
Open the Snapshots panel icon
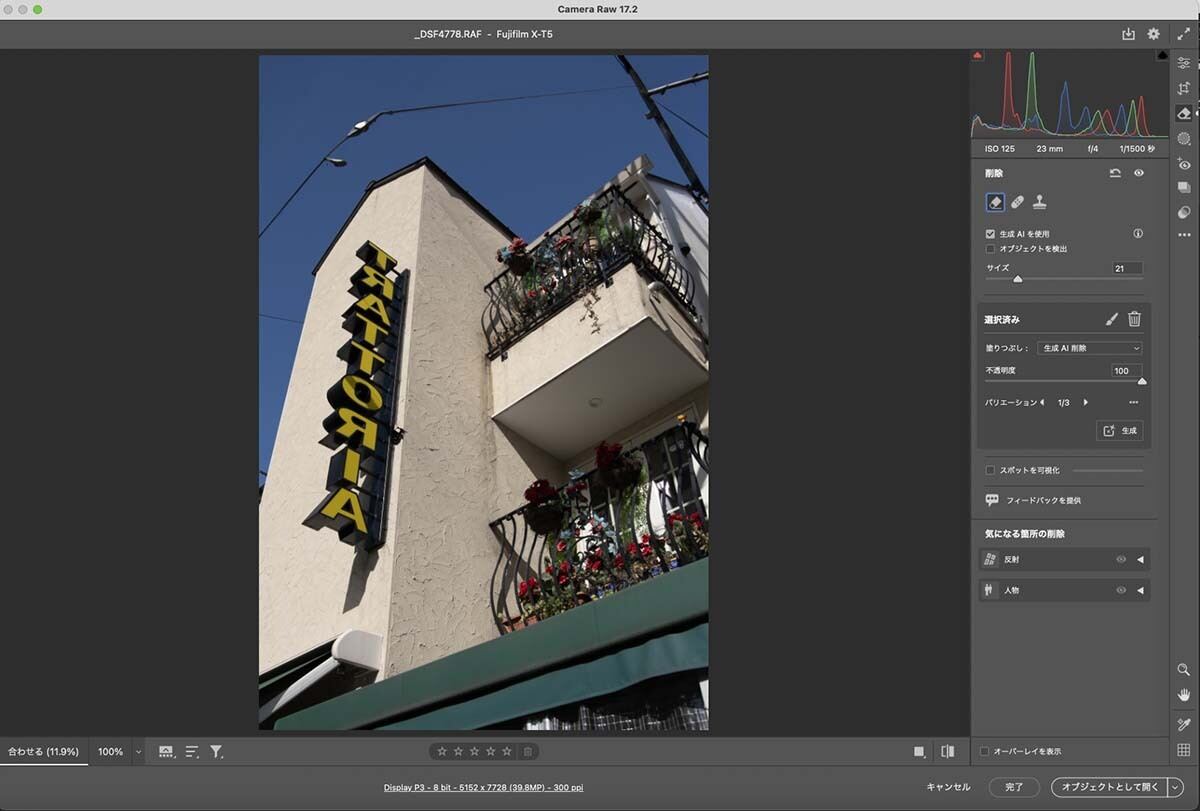[x=1184, y=188]
